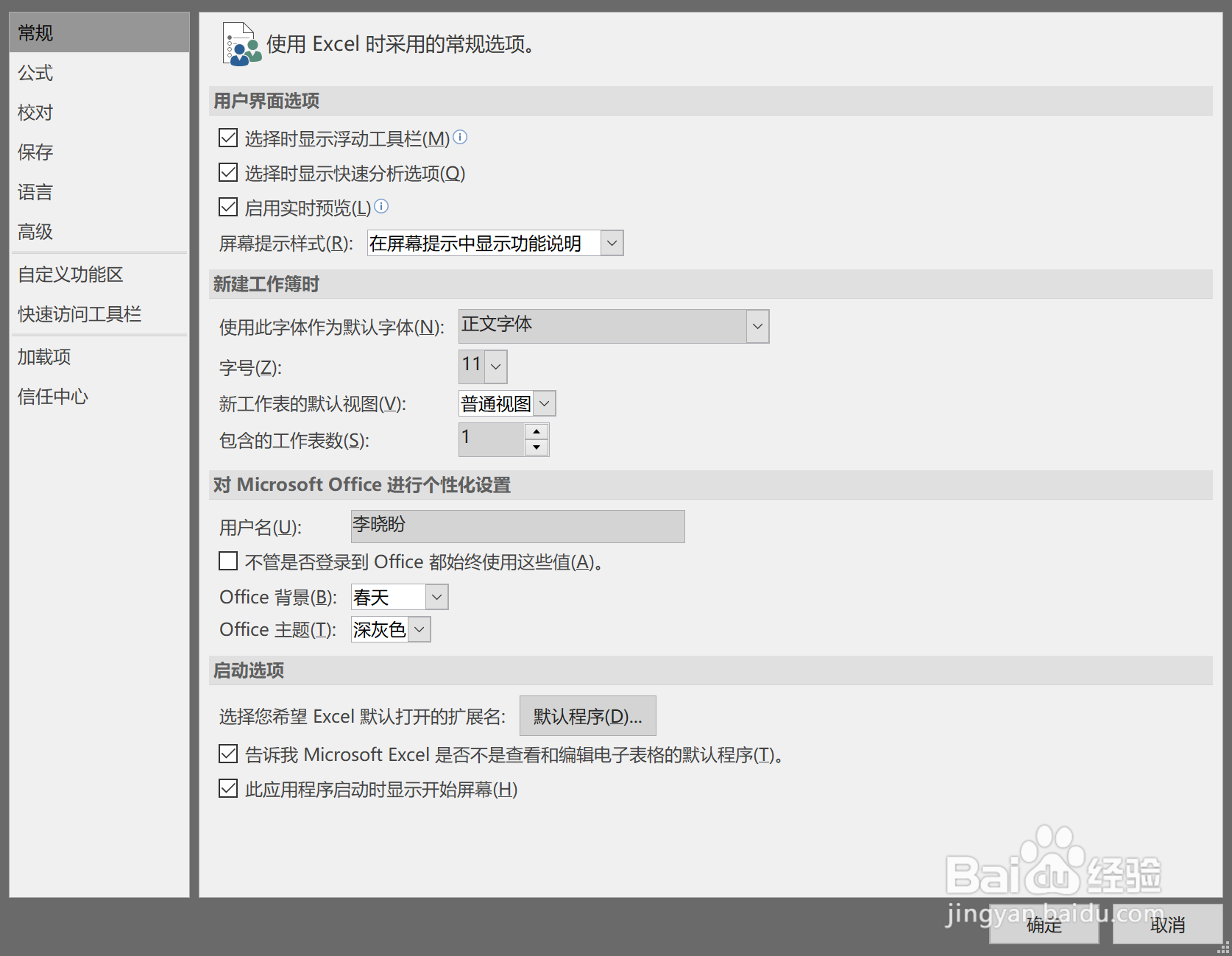This screenshot has width=1232, height=956.
Task: Open the Office 背景 dropdown
Action: [x=436, y=597]
